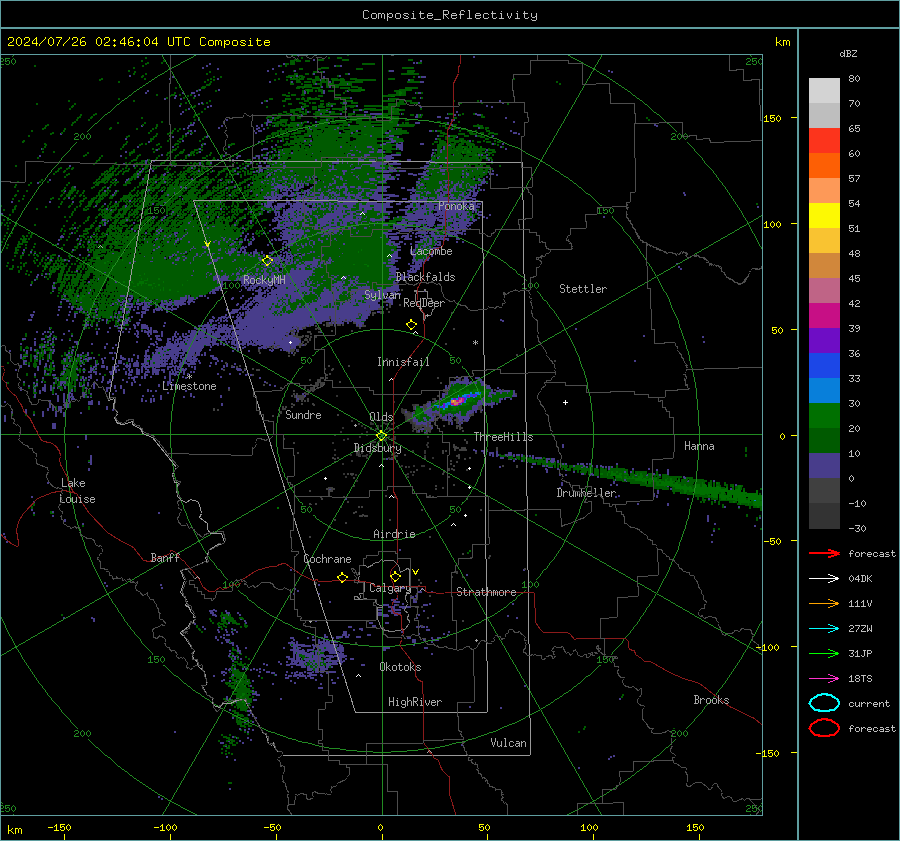
Task: Click the orange 111V arrow icon
Action: [824, 603]
